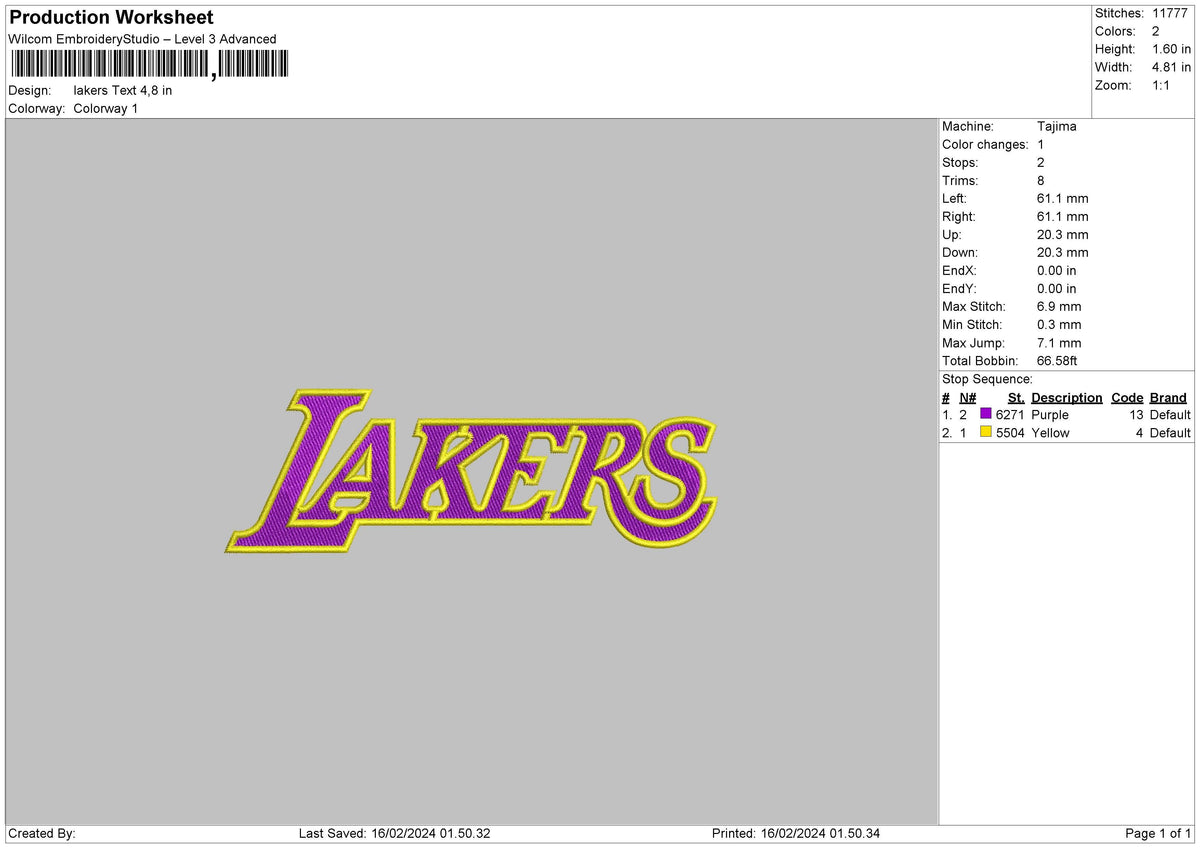Click the Code column header
1200x848 pixels.
1129,397
